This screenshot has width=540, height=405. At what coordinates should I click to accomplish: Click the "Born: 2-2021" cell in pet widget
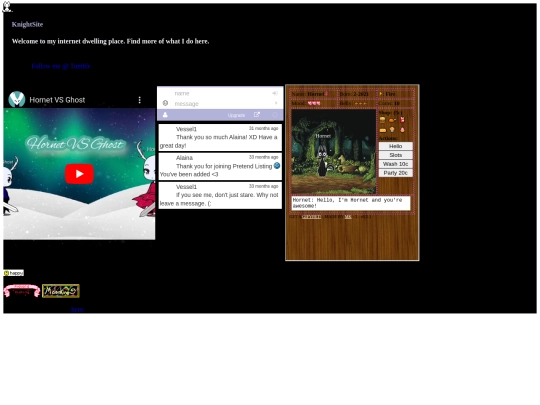point(354,94)
